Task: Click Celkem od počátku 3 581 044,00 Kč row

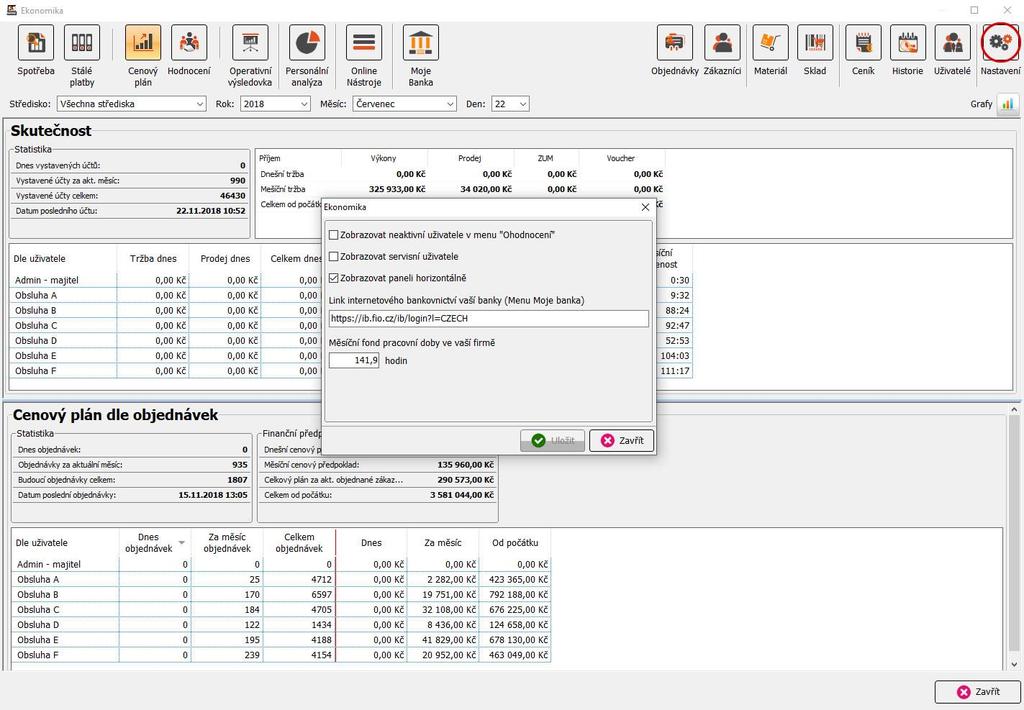Action: click(x=378, y=495)
